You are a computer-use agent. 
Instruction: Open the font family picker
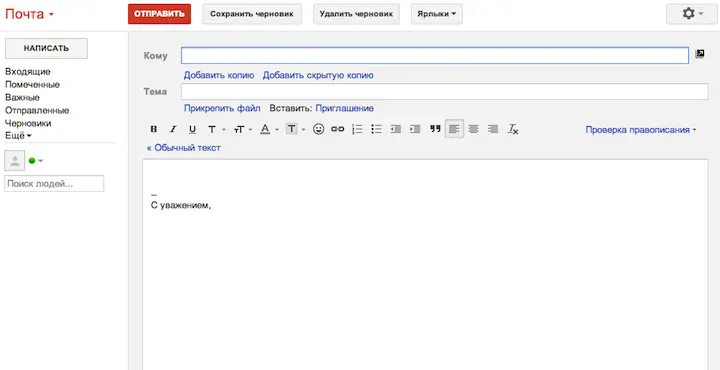click(216, 129)
